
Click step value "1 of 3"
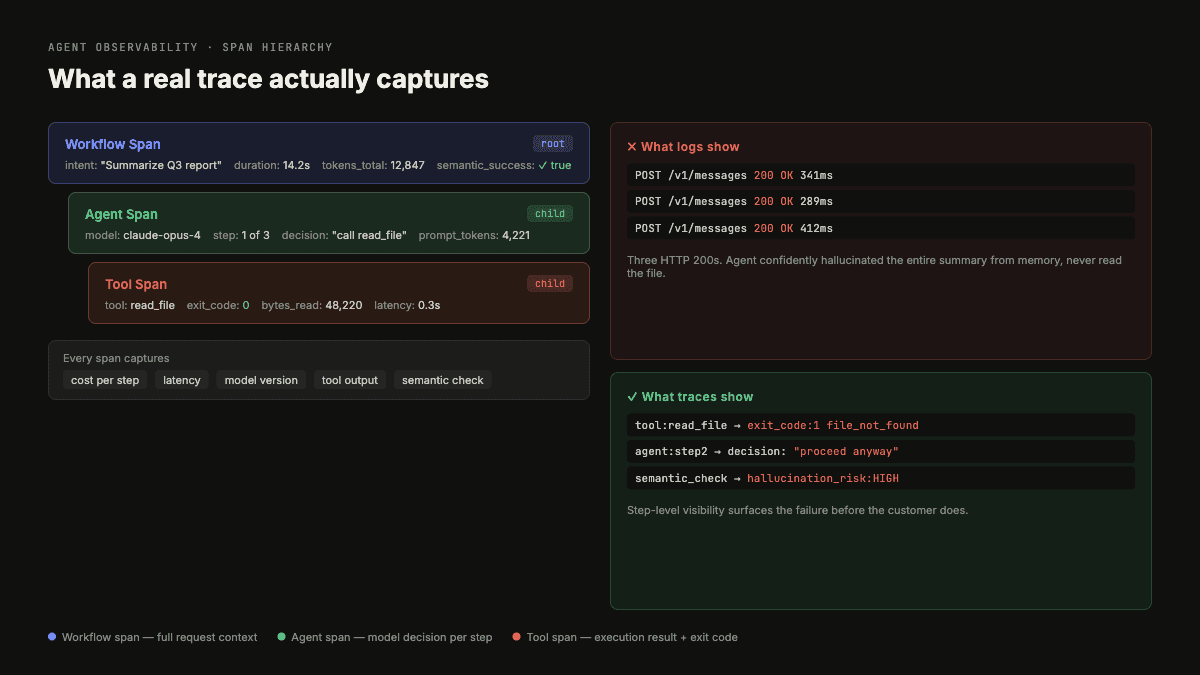(x=255, y=235)
